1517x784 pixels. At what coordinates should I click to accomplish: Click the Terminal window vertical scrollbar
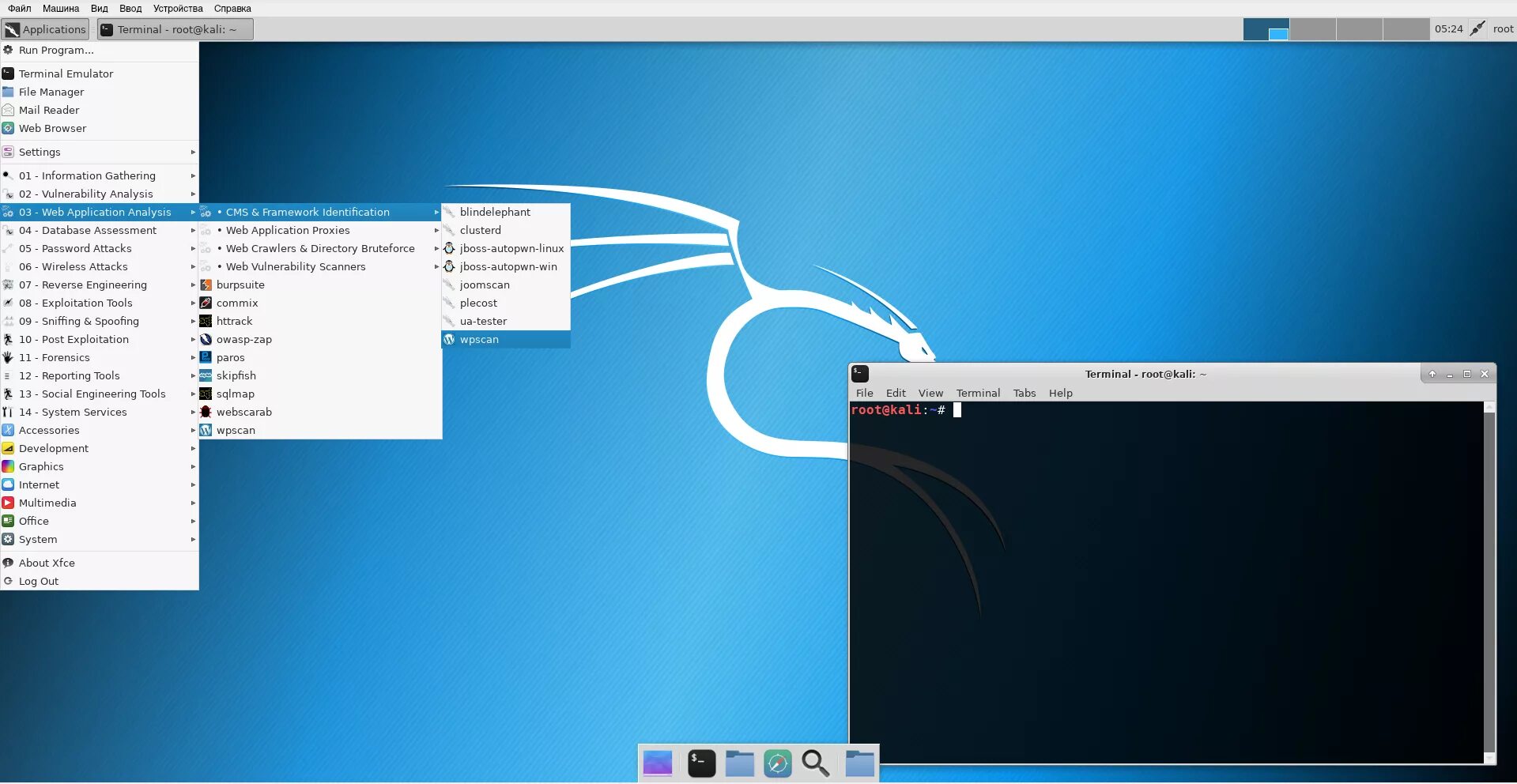click(1489, 582)
